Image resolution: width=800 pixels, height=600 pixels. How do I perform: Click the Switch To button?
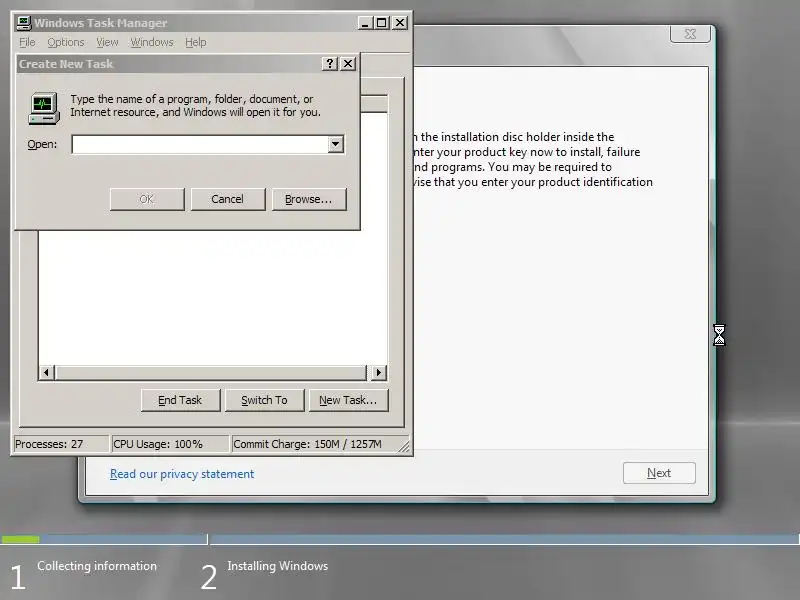click(264, 401)
